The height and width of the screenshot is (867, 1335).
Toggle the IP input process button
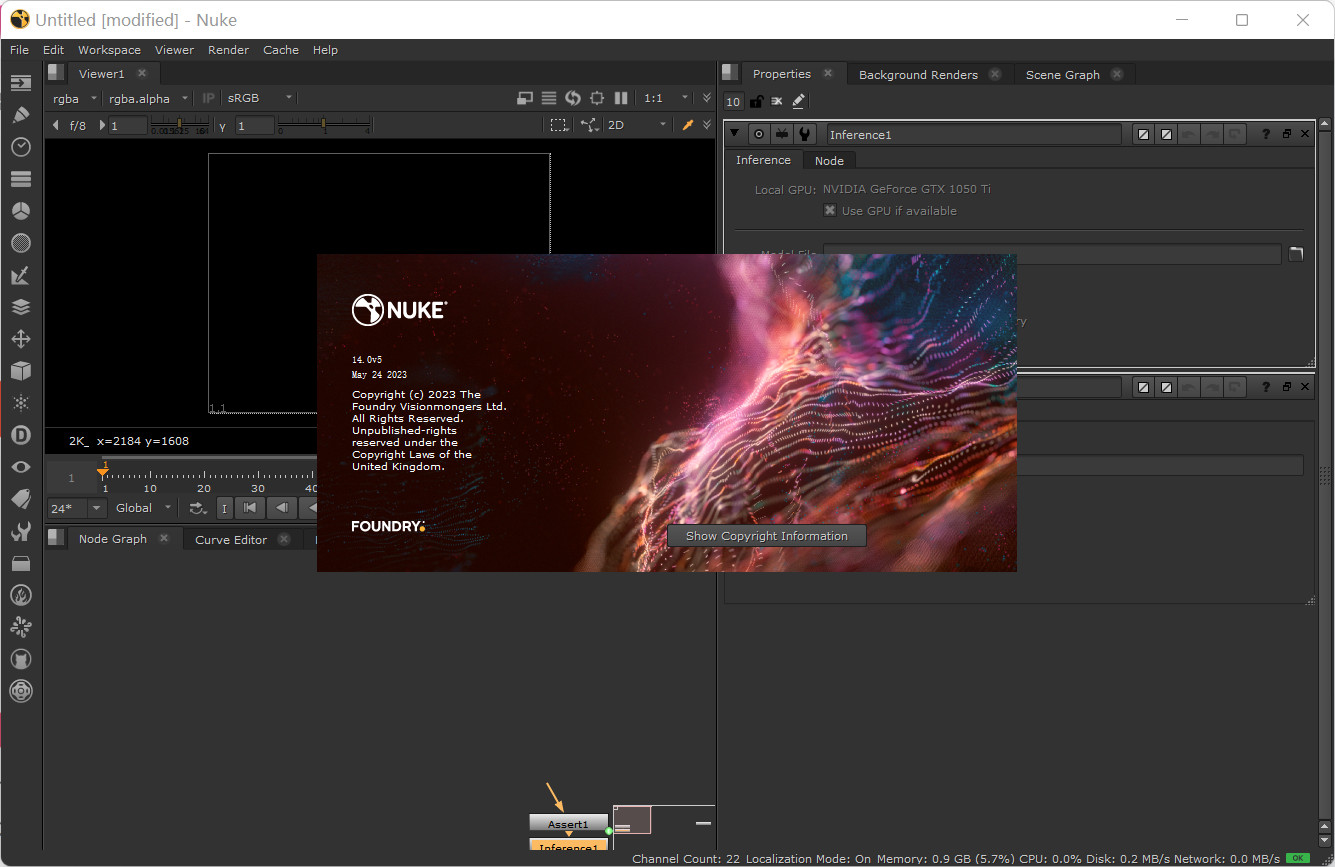(x=208, y=98)
